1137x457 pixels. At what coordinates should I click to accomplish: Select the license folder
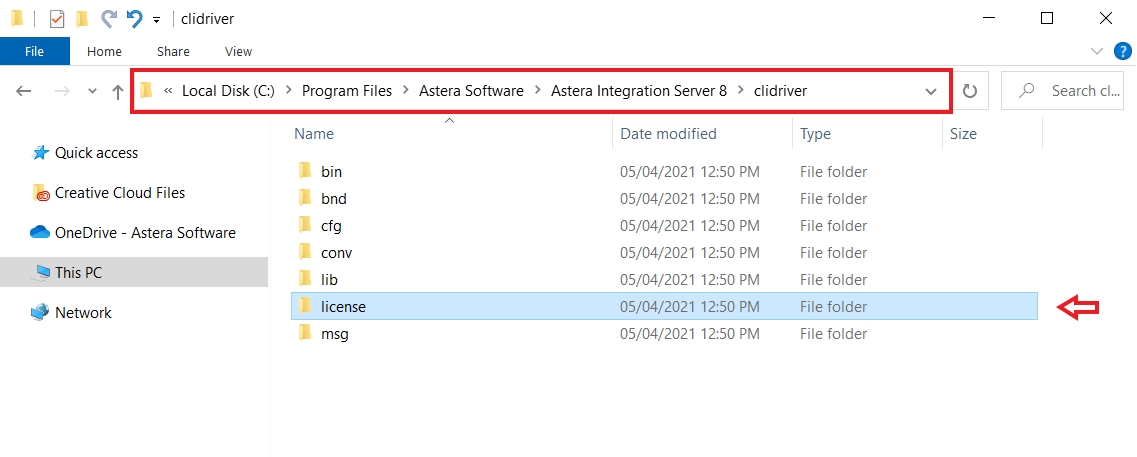point(343,307)
